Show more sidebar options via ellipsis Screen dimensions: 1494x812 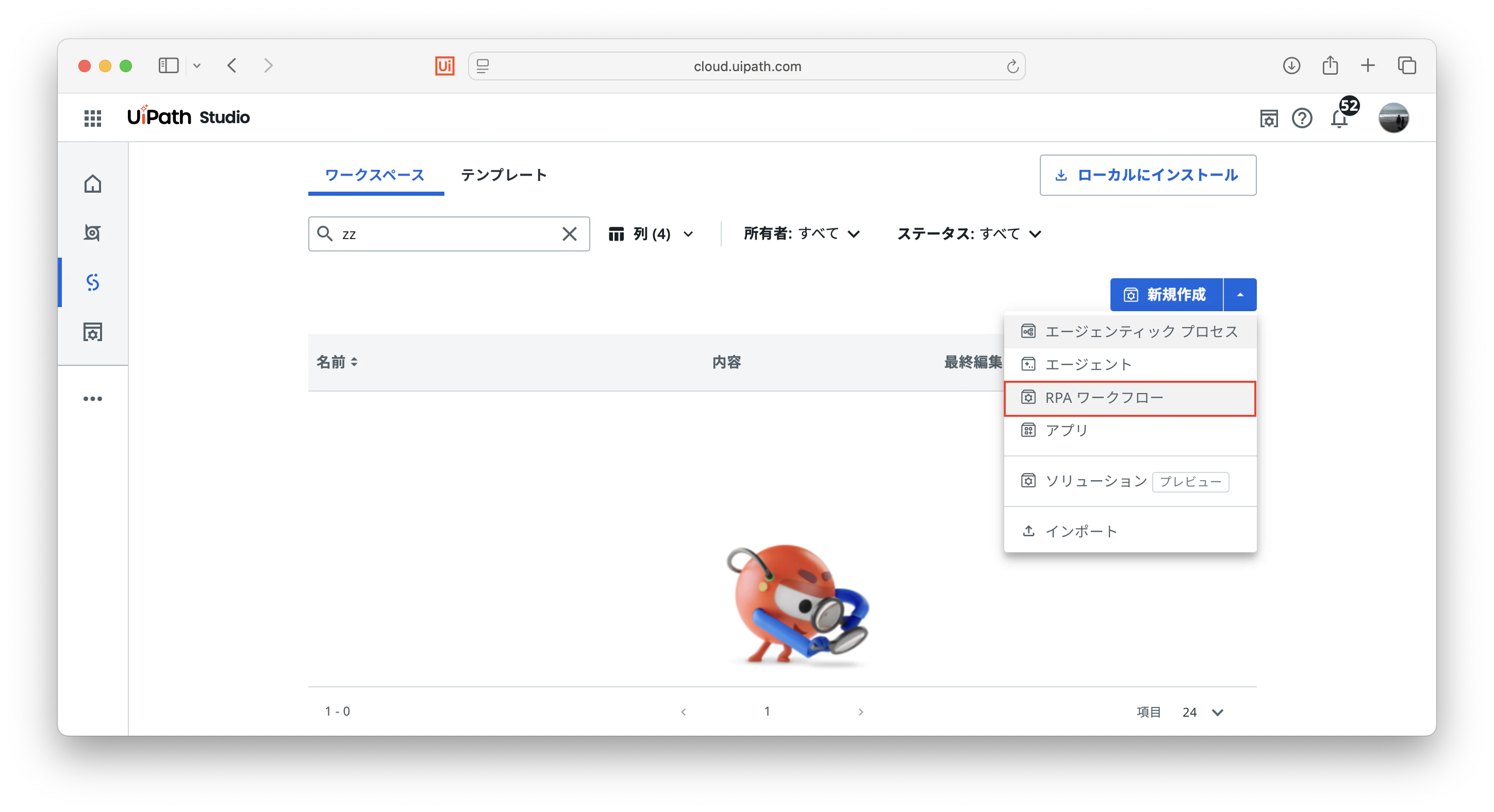coord(93,399)
